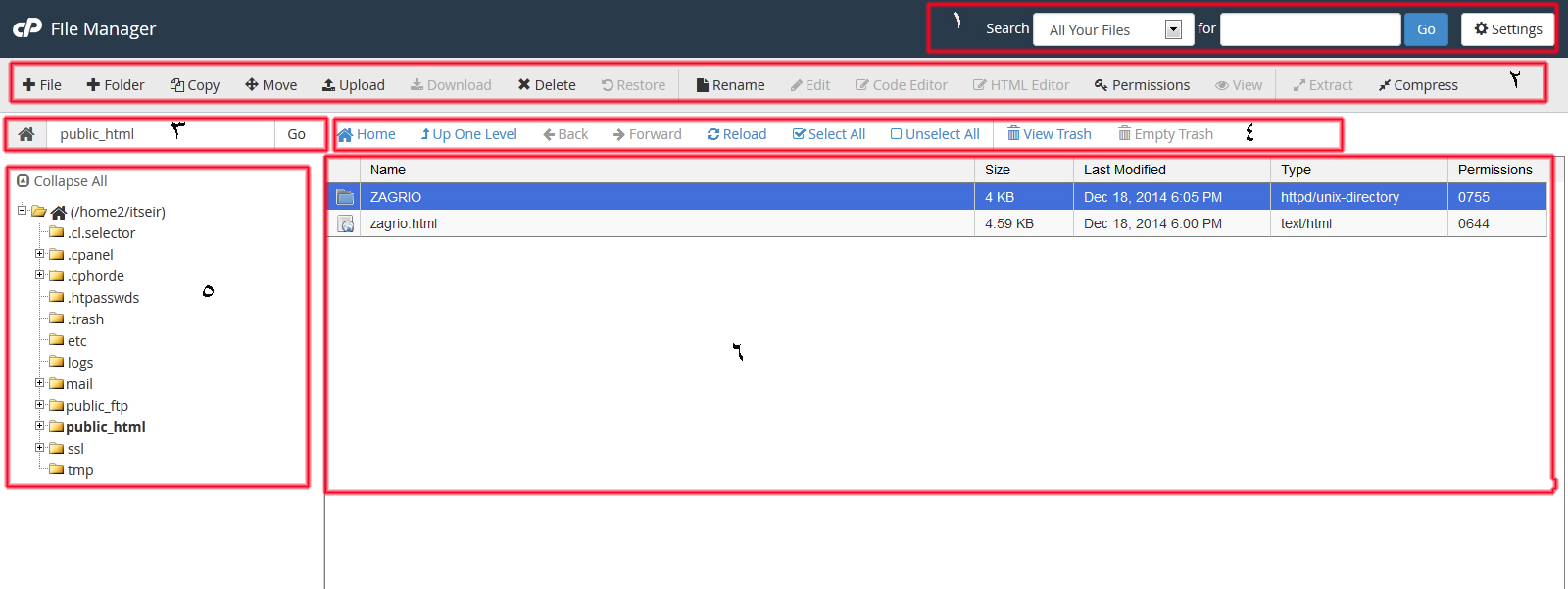
Task: Select the zagrio.html file name
Action: [x=404, y=223]
